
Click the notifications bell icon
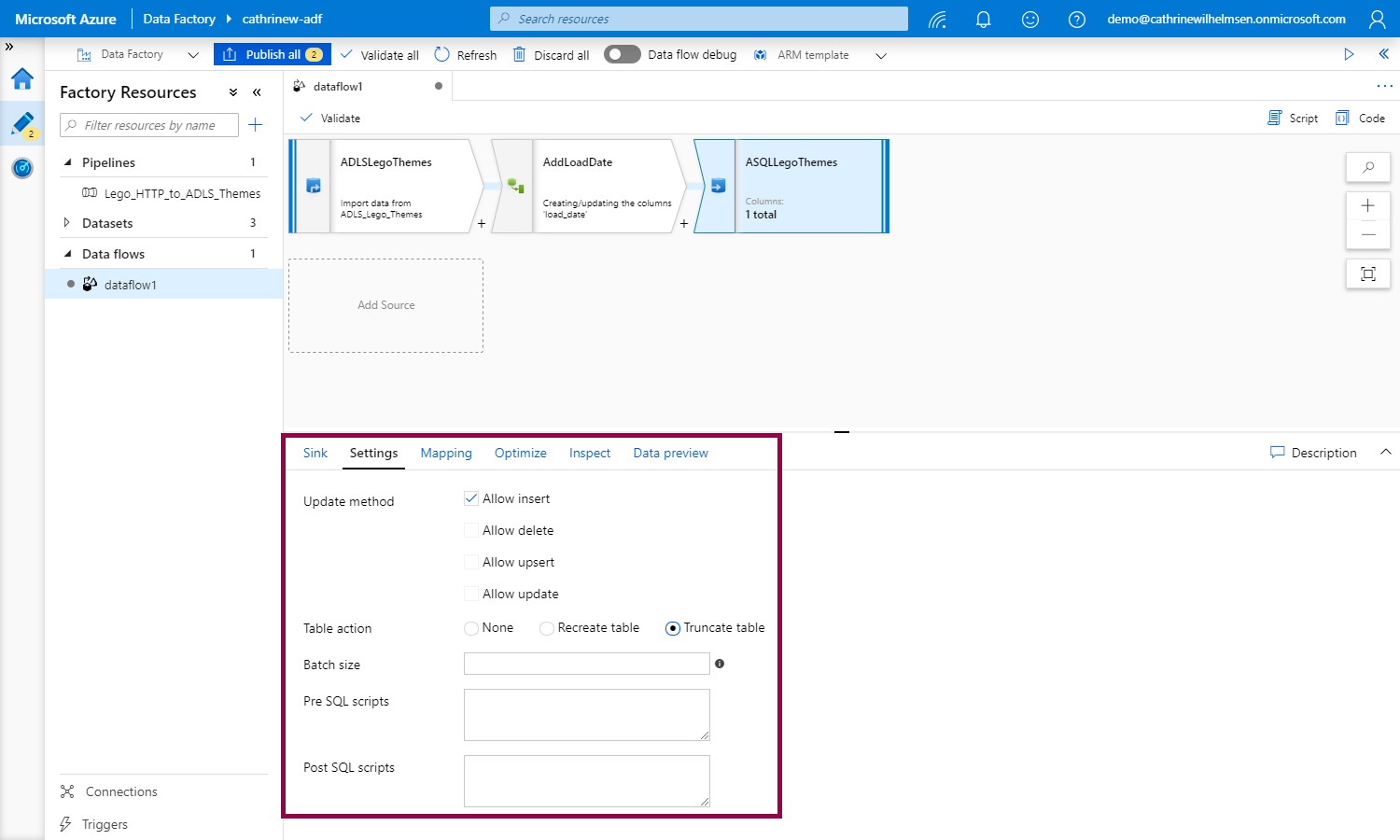point(983,20)
